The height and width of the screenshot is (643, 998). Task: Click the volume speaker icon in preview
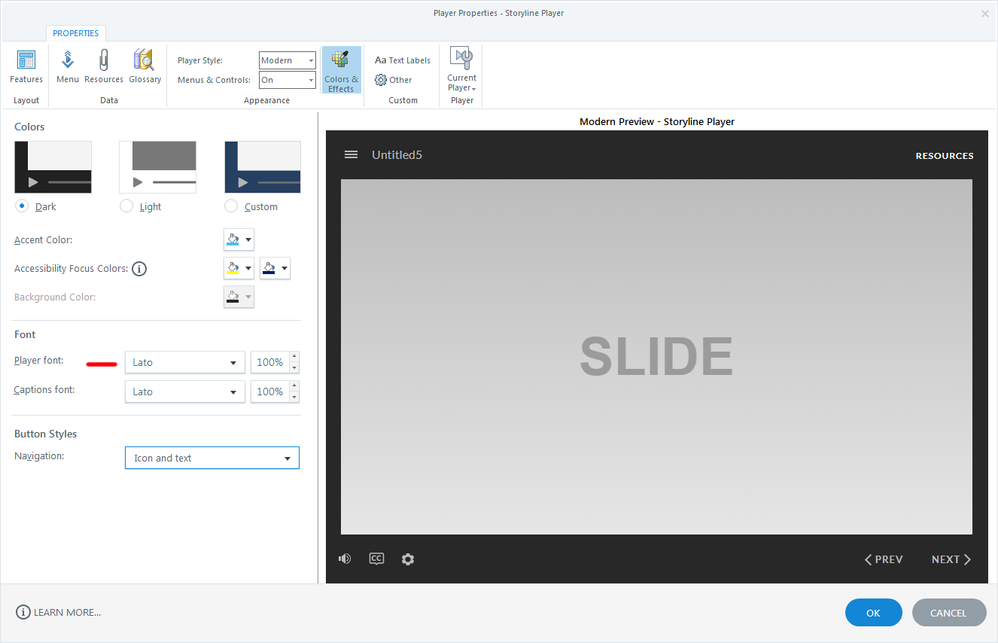345,559
